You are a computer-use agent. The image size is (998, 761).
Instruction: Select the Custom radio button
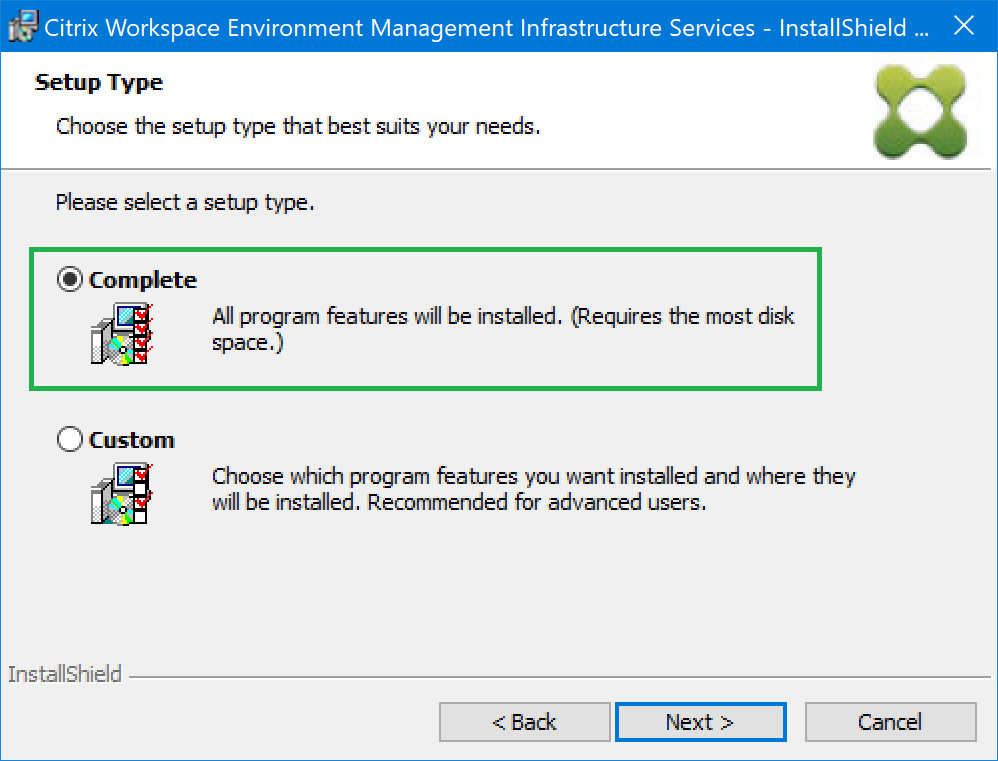[70, 440]
